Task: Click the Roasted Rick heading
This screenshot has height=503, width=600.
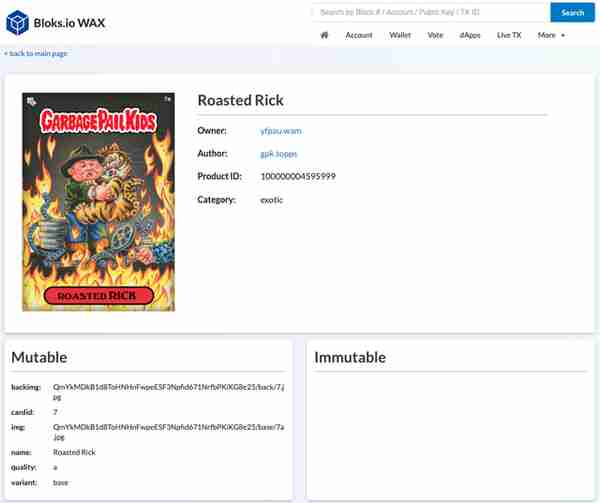Action: [x=240, y=100]
